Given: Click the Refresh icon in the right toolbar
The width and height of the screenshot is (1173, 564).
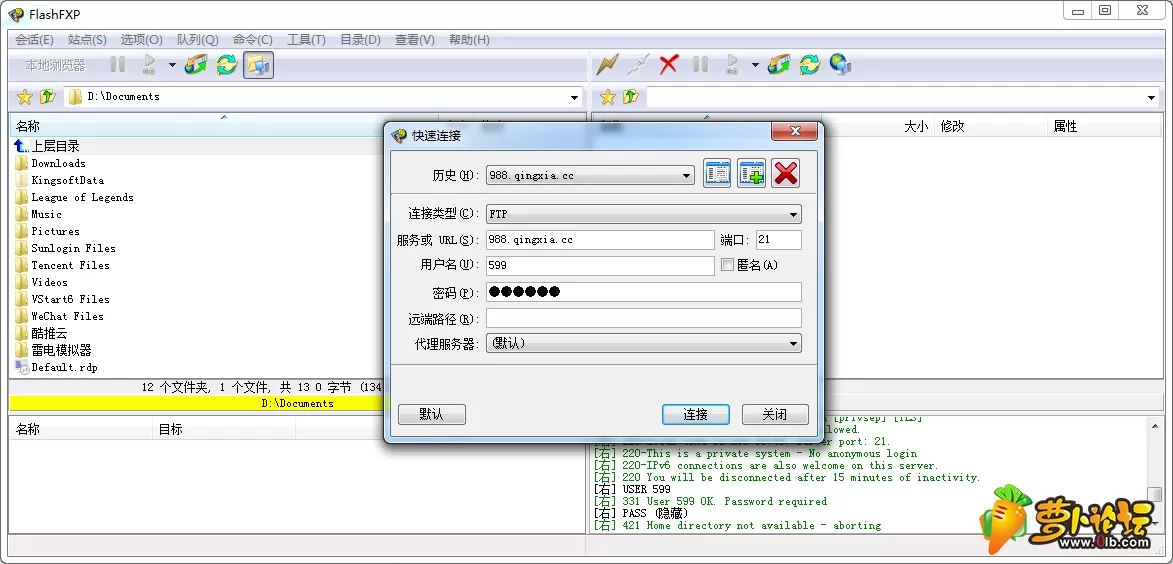Looking at the screenshot, I should 809,65.
